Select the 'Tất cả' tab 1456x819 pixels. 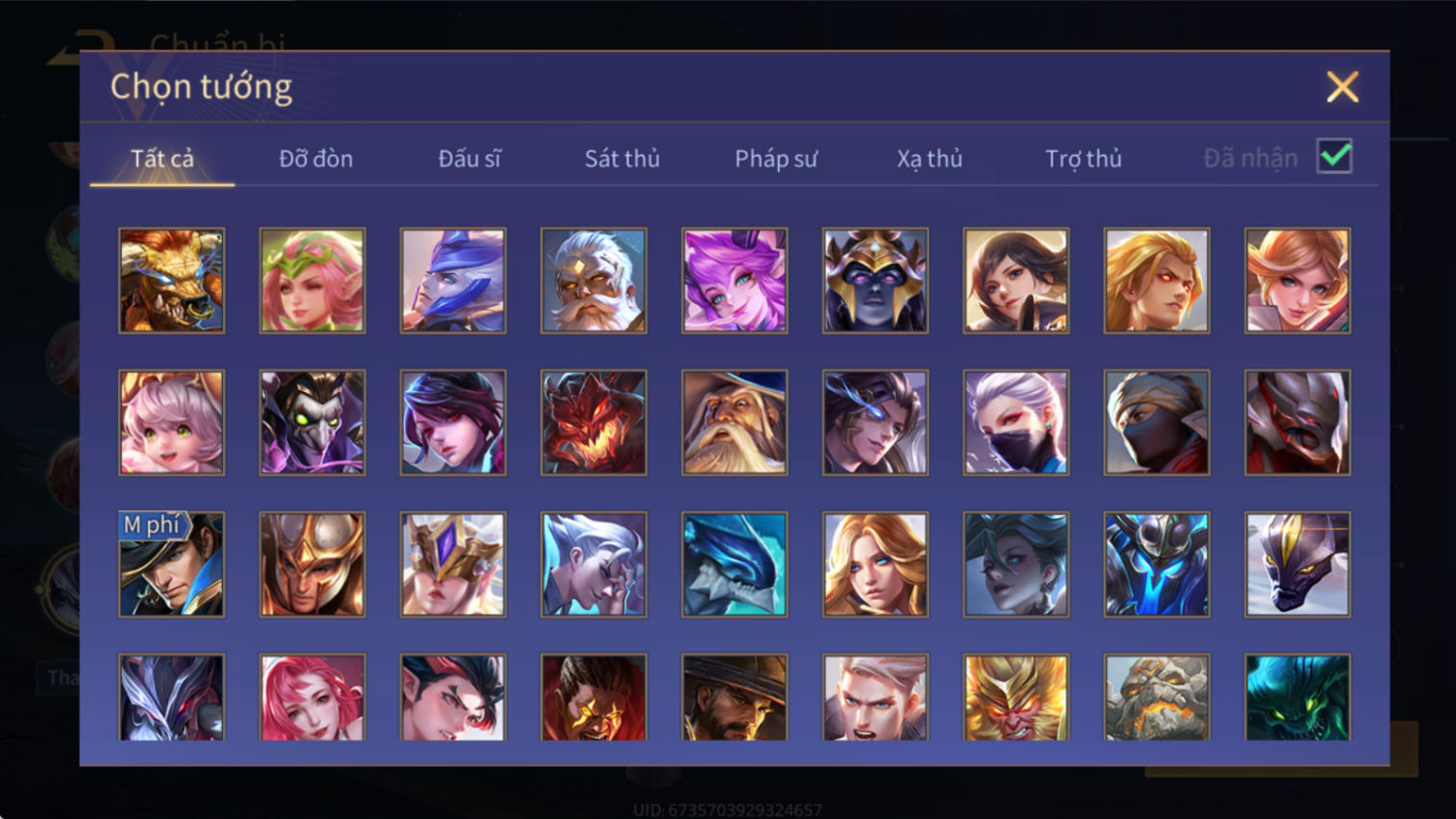(163, 159)
